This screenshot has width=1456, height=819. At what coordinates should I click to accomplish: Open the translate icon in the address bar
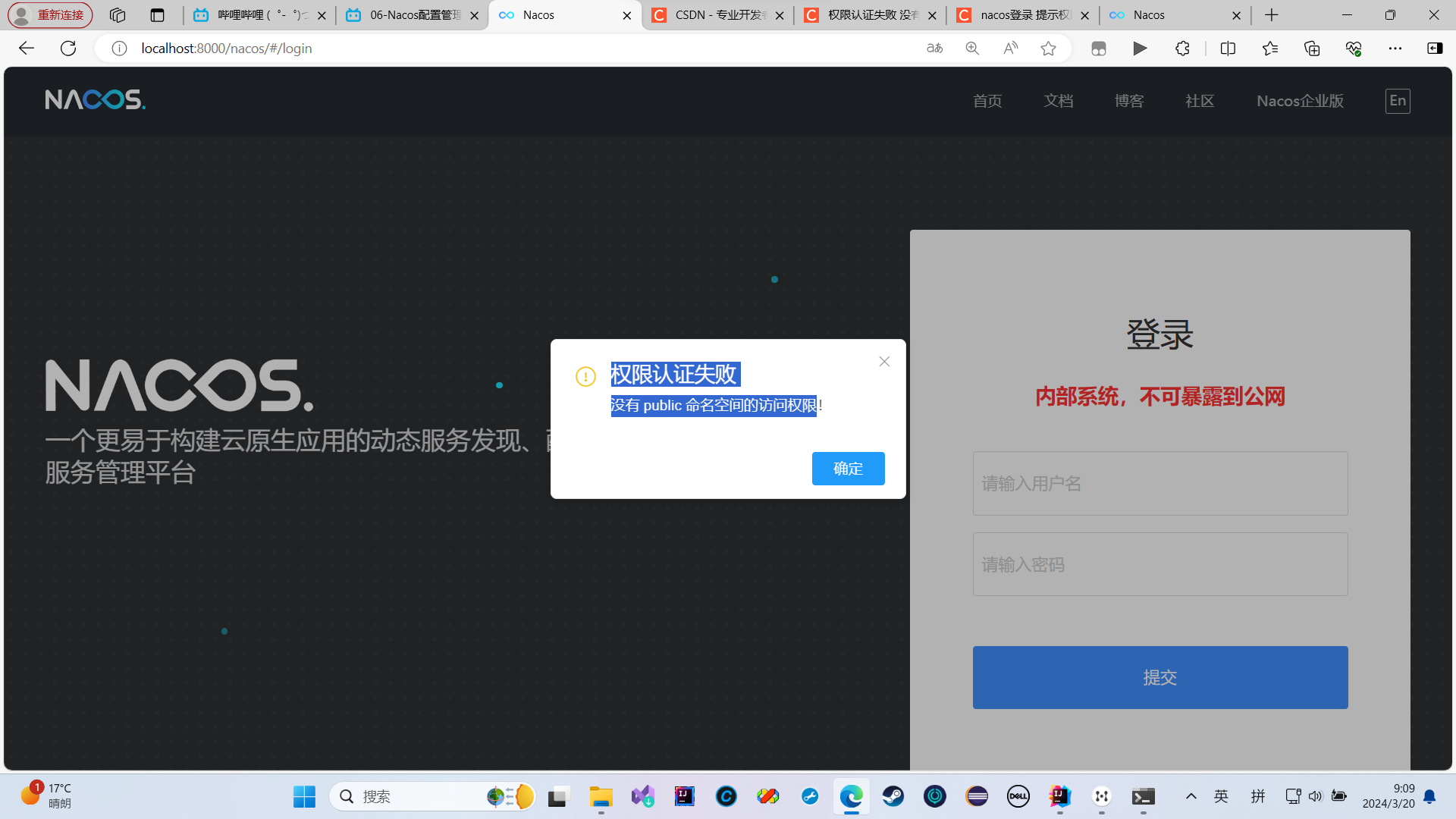(x=934, y=49)
